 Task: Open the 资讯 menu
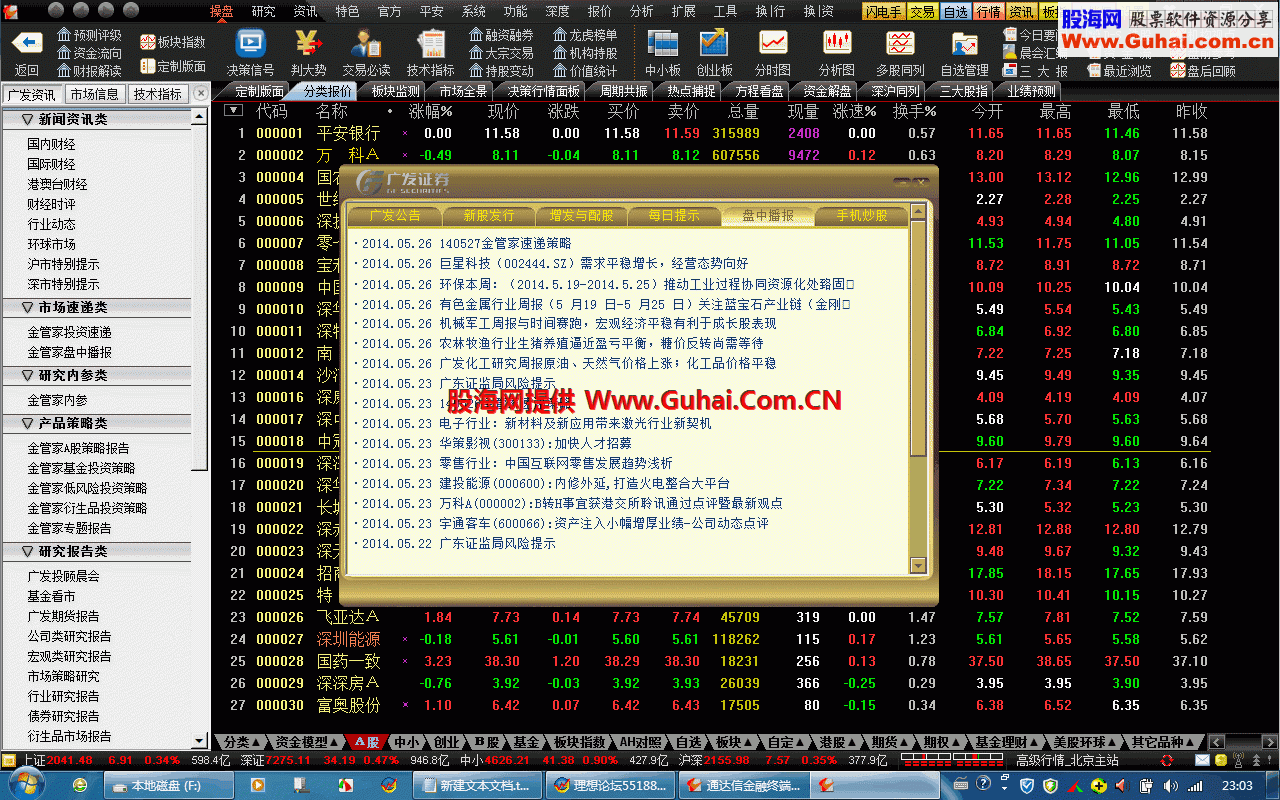click(x=305, y=11)
